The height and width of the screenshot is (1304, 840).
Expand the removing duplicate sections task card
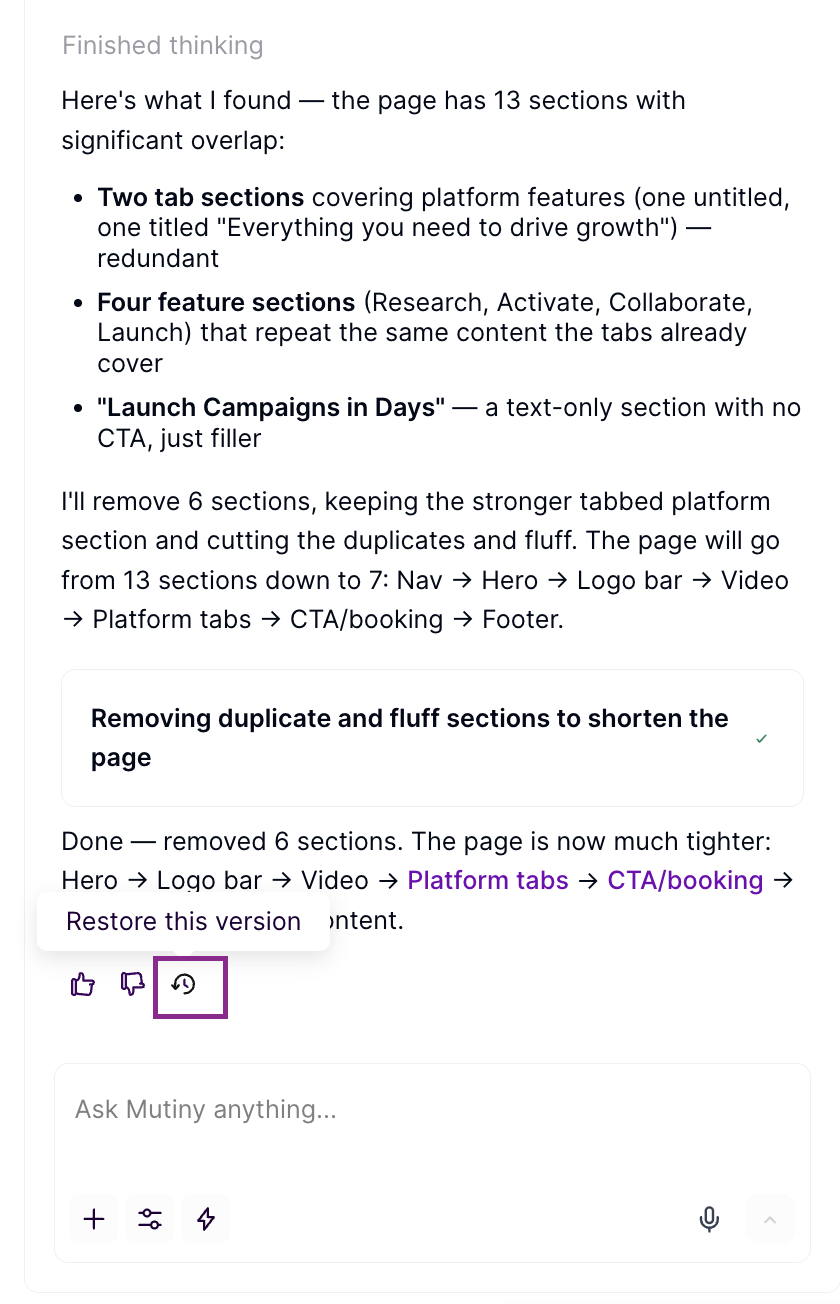tap(430, 738)
